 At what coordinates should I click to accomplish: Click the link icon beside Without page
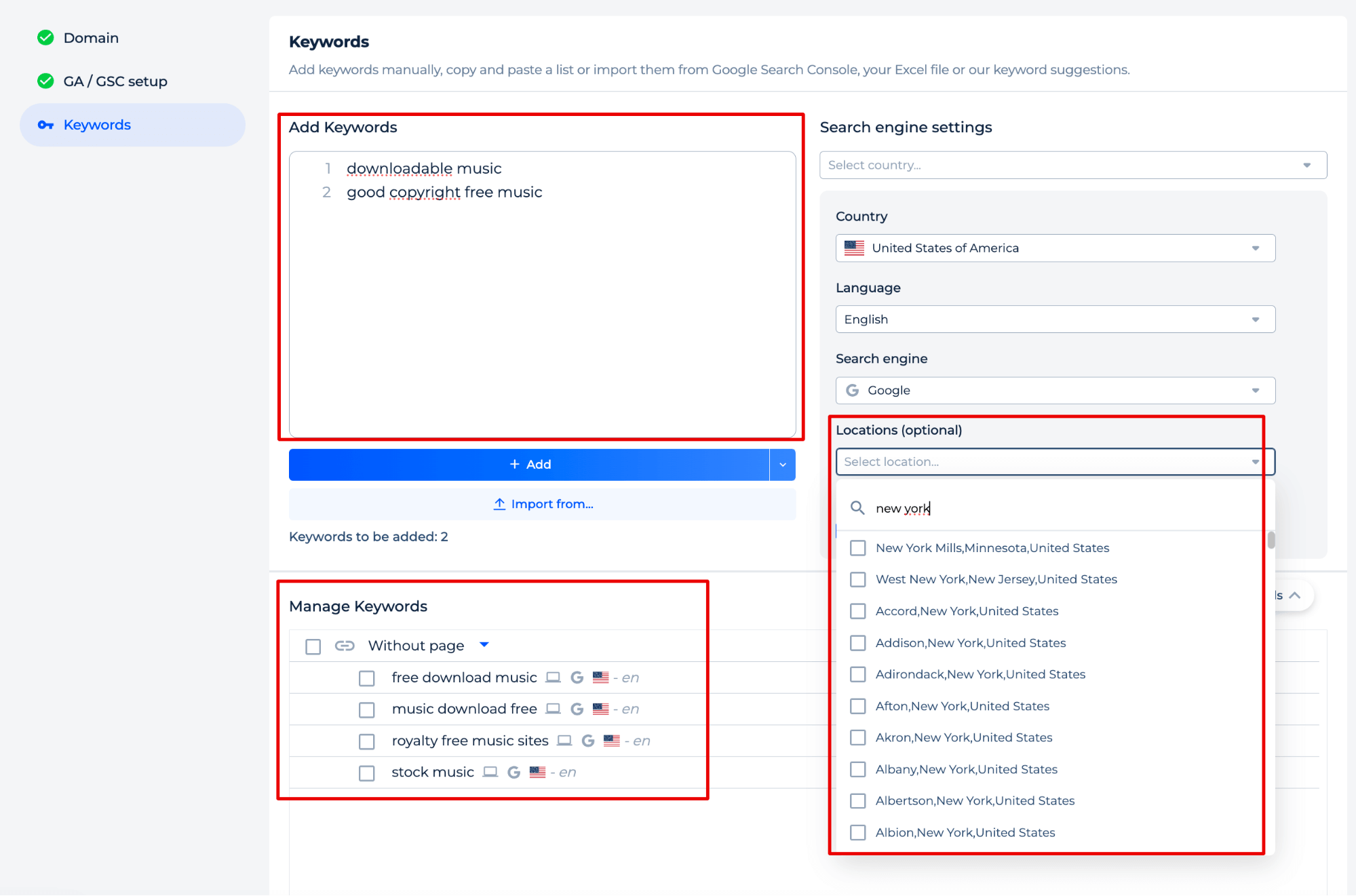[345, 646]
